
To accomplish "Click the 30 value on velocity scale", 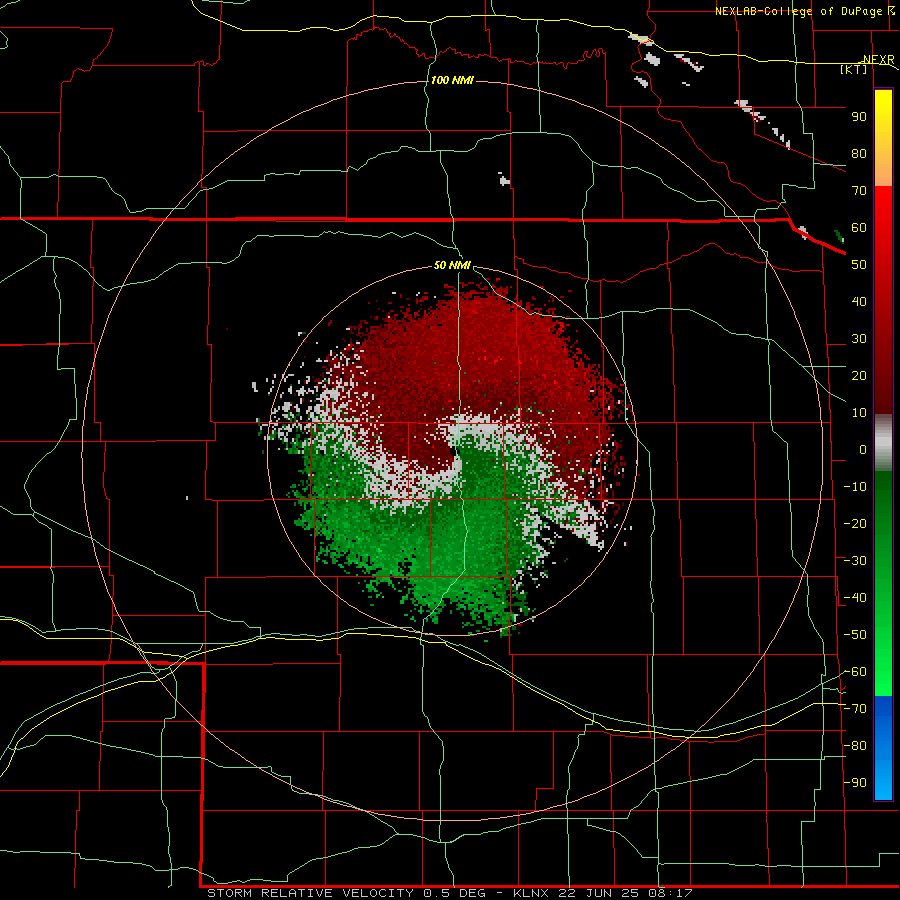I will coord(859,339).
